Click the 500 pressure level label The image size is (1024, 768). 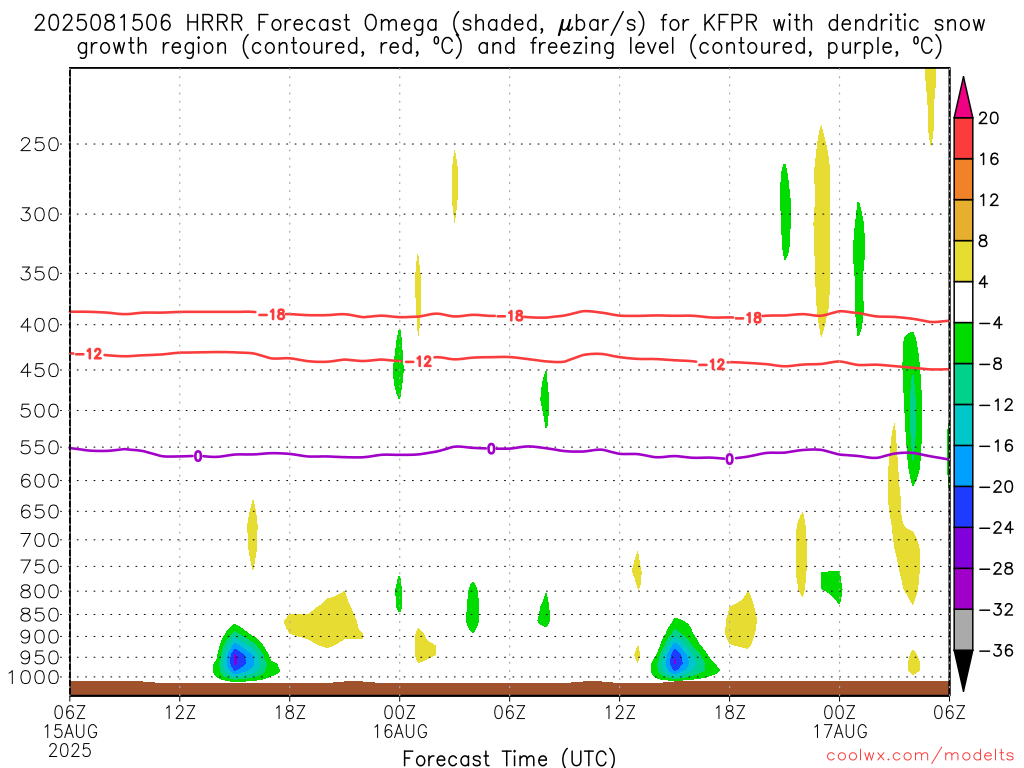pos(40,411)
